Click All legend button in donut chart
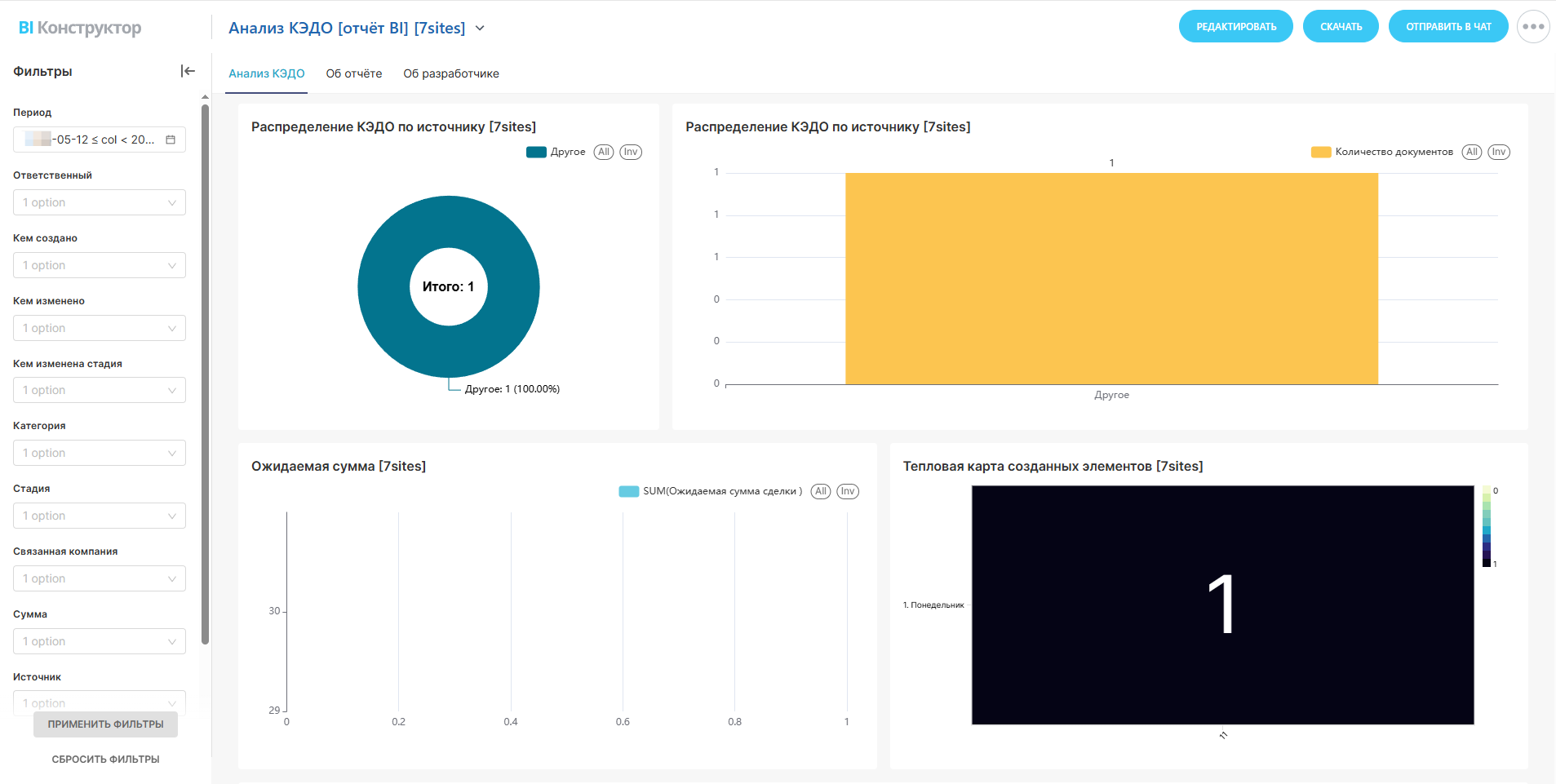Screen dimensions: 1556x784 coord(603,152)
